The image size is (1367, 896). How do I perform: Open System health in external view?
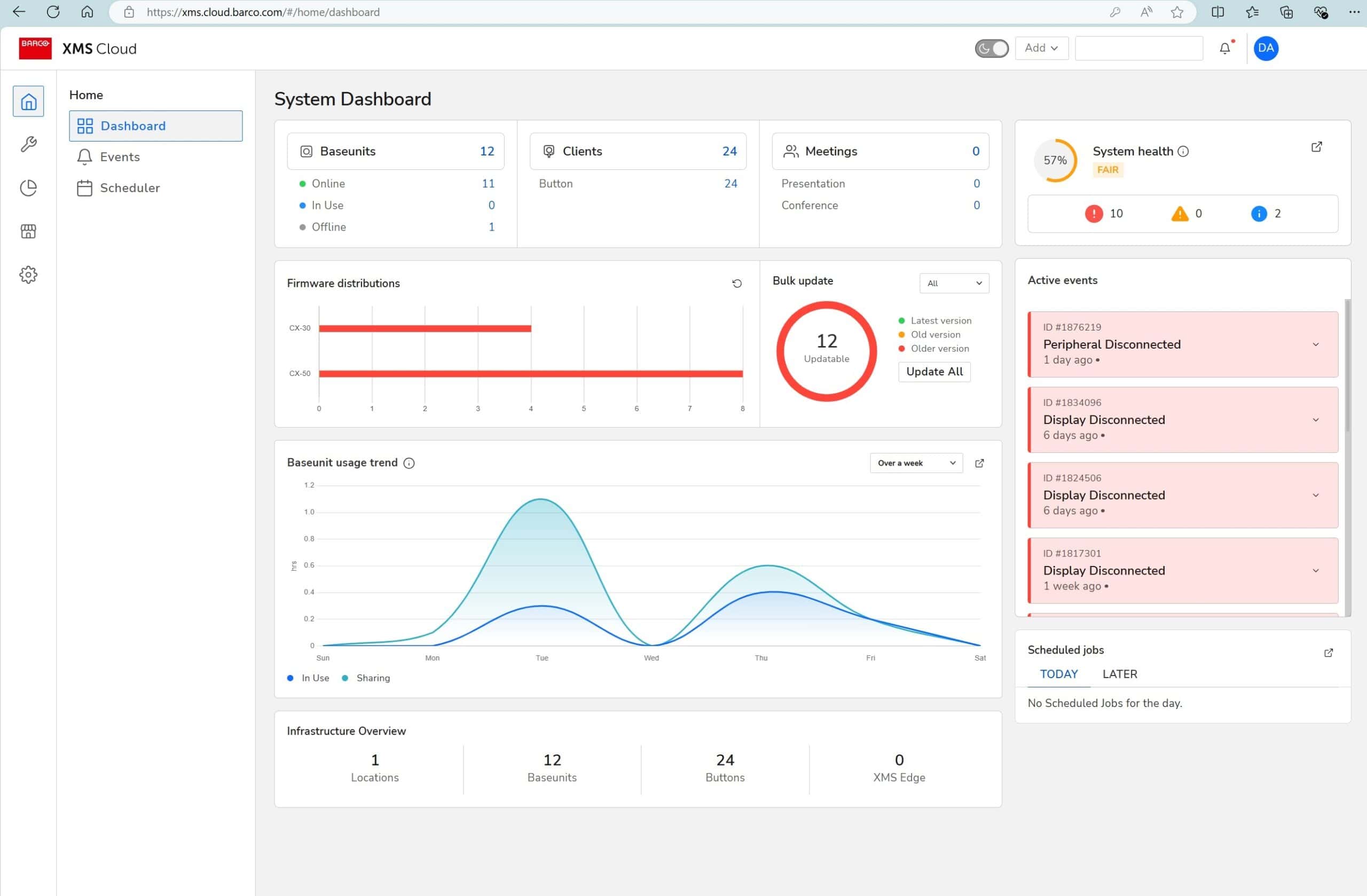(x=1316, y=147)
